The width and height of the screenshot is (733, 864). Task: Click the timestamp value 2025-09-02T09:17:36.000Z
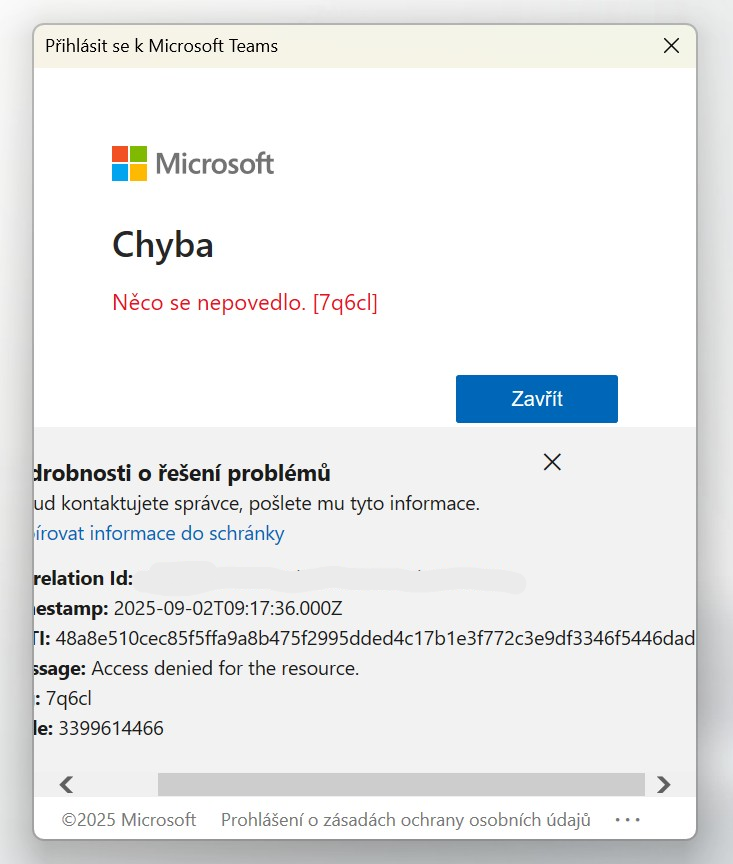[x=228, y=608]
